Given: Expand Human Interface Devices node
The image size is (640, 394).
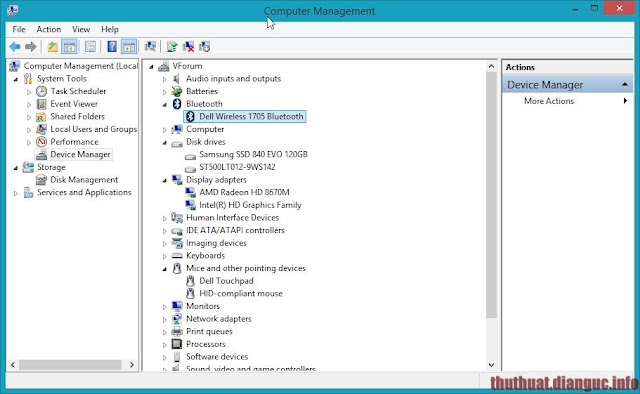Looking at the screenshot, I should click(x=164, y=218).
